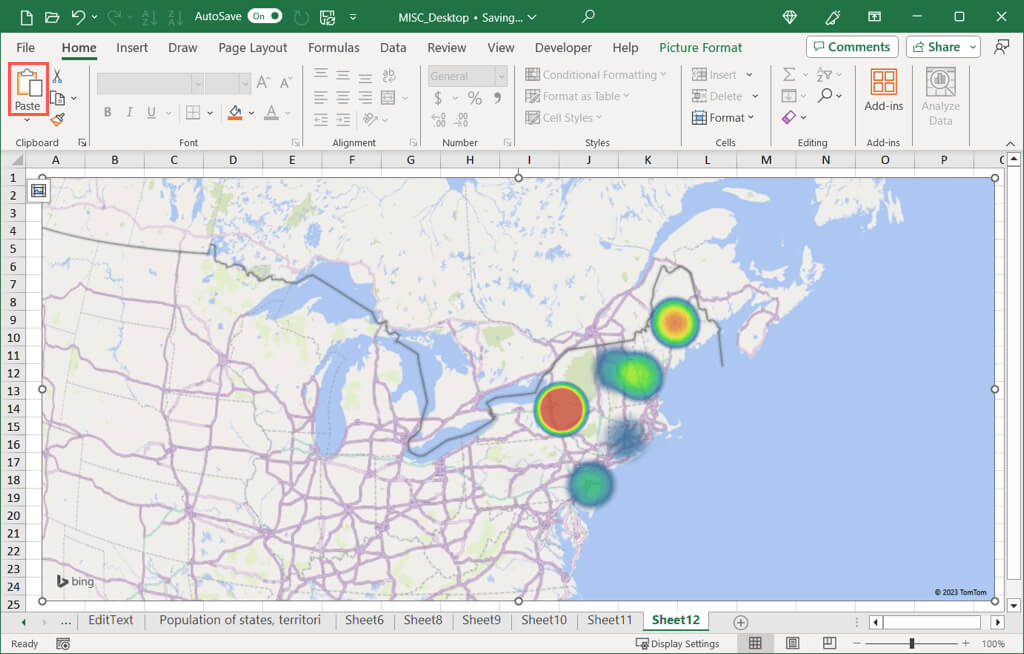Click the Undo arrow icon
The height and width of the screenshot is (654, 1024).
tap(78, 17)
